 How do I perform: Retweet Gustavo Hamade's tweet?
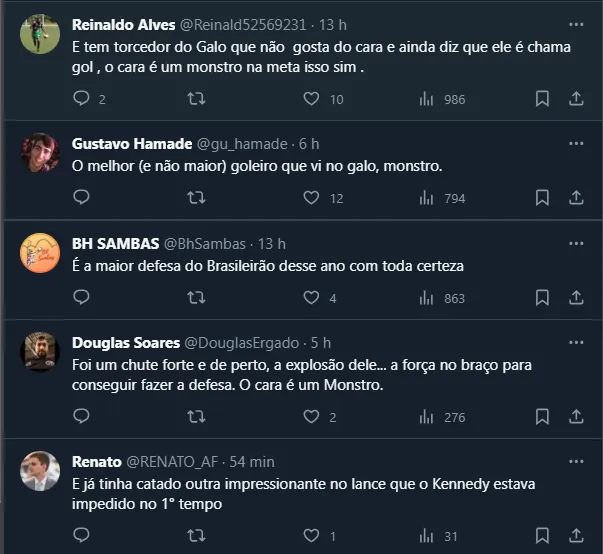tap(196, 198)
